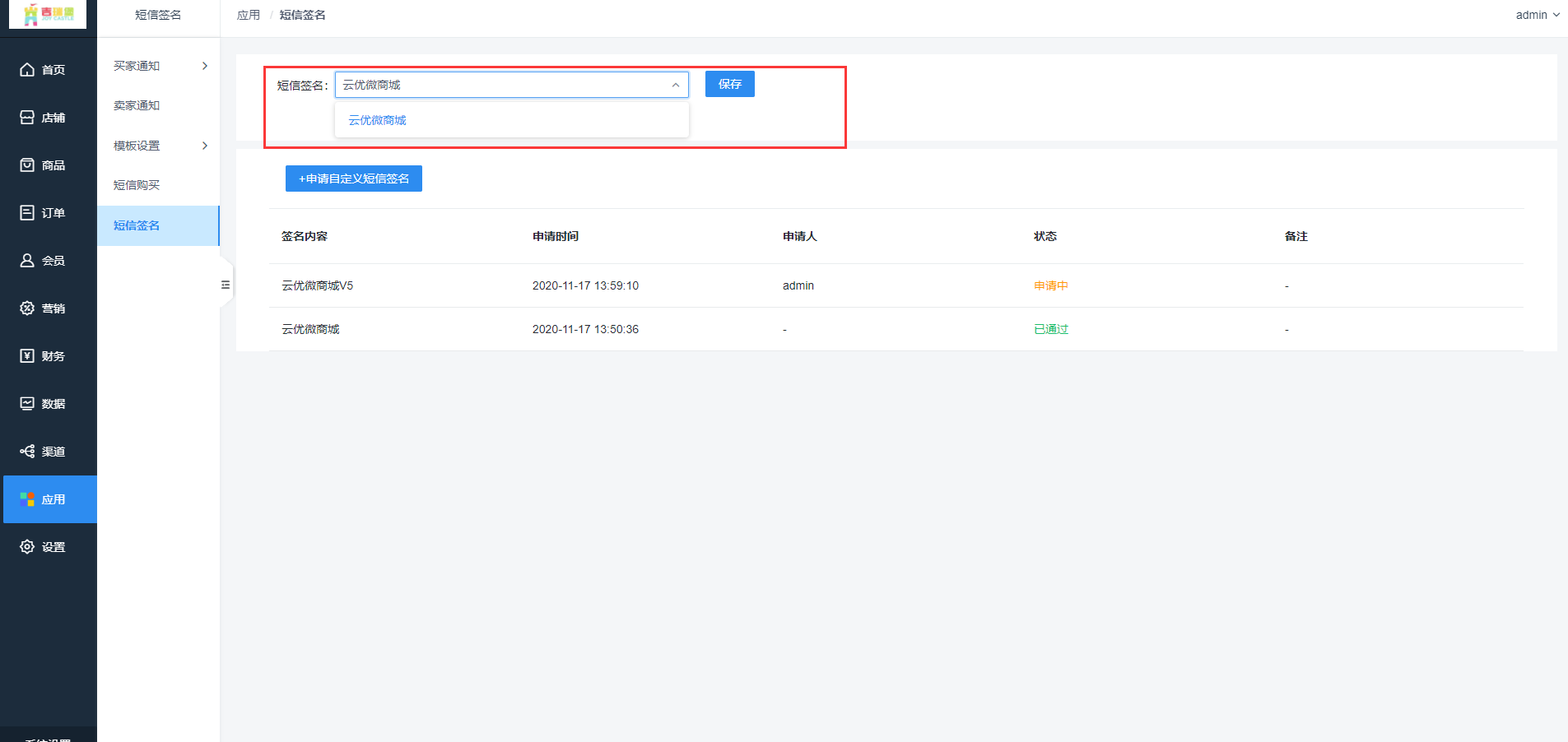Click the yen icon beside 财务
This screenshot has width=1568, height=742.
click(x=27, y=356)
